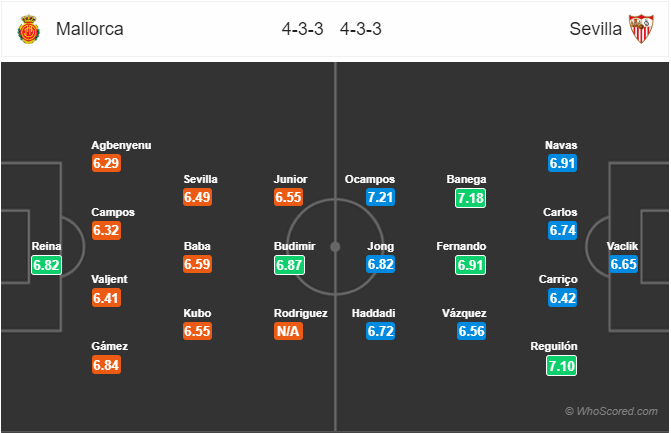Image resolution: width=671 pixels, height=433 pixels.
Task: Select Banega's 7.18 rating badge
Action: (x=470, y=198)
